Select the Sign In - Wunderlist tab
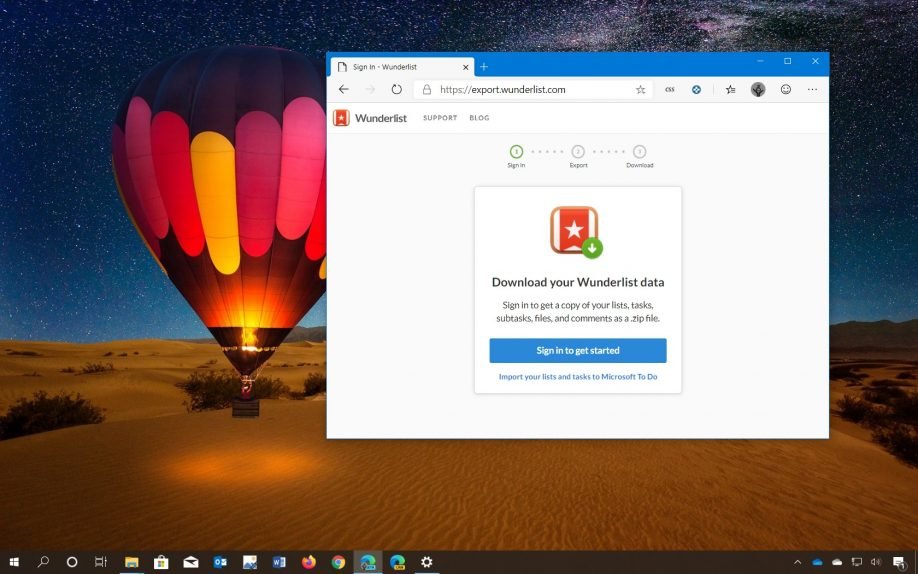Image resolution: width=918 pixels, height=574 pixels. (x=395, y=67)
